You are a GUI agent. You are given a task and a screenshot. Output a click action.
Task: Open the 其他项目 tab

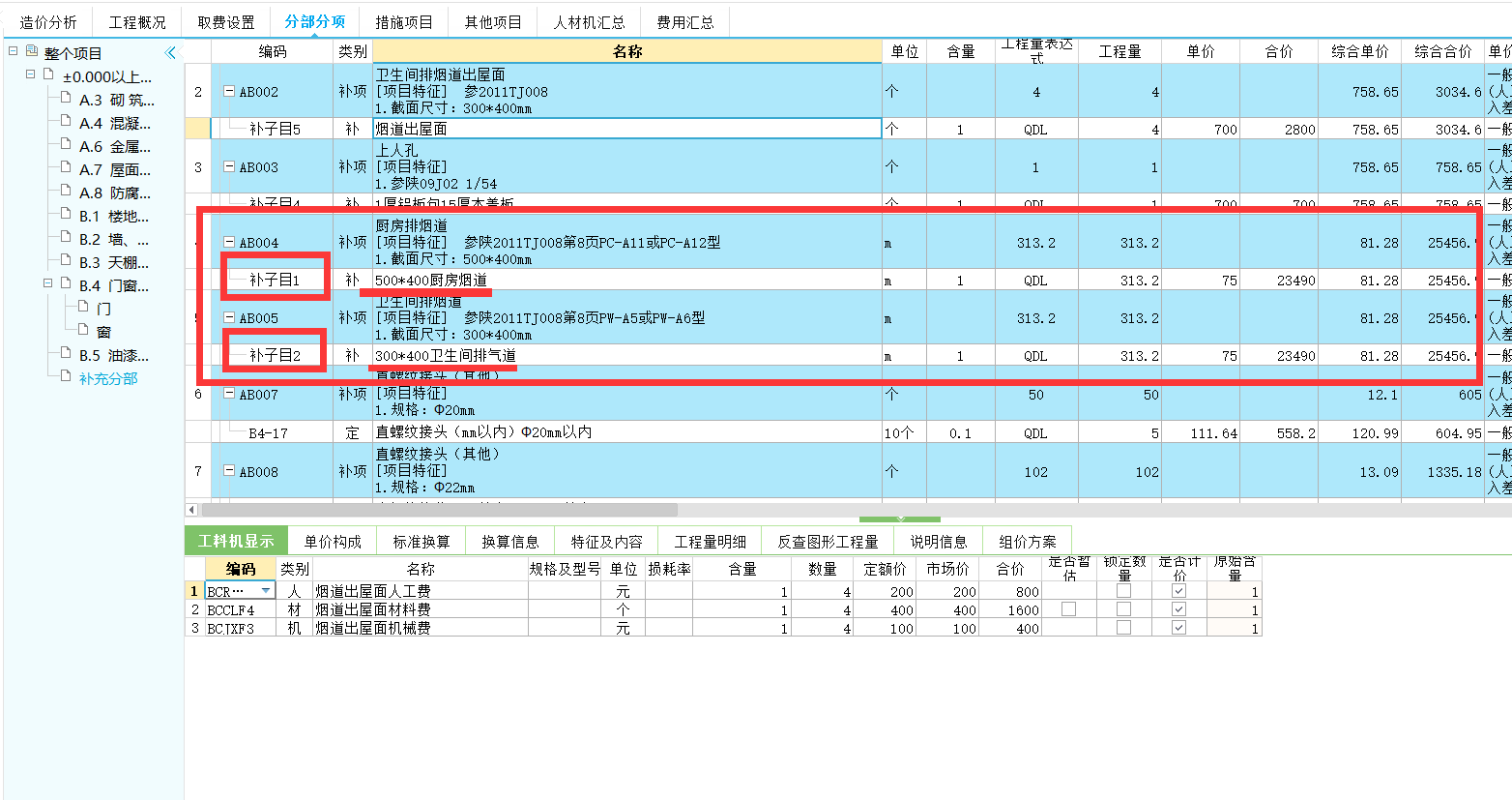pyautogui.click(x=493, y=21)
